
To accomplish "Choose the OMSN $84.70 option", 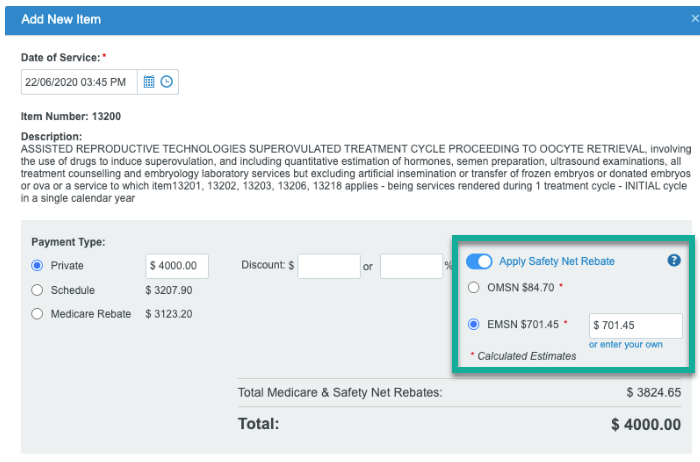I will pos(473,287).
